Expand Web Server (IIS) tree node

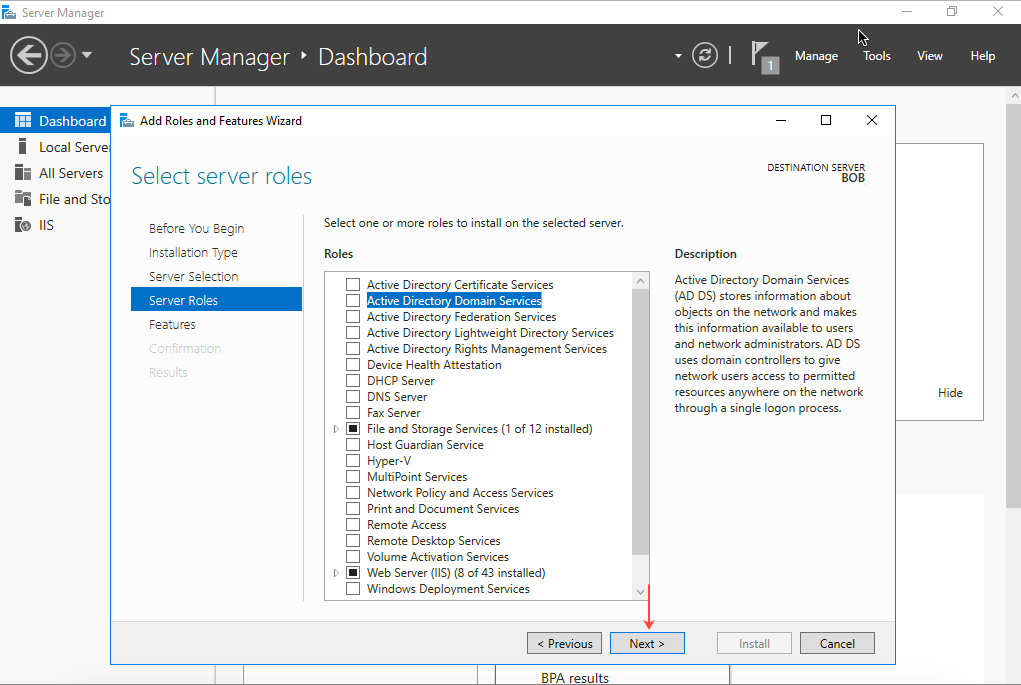[336, 573]
